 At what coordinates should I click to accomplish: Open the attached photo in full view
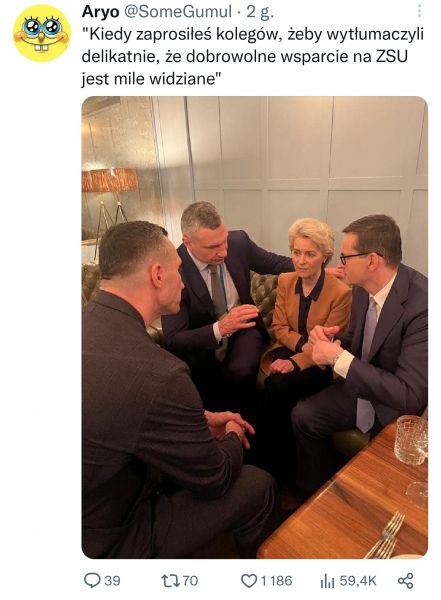255,327
